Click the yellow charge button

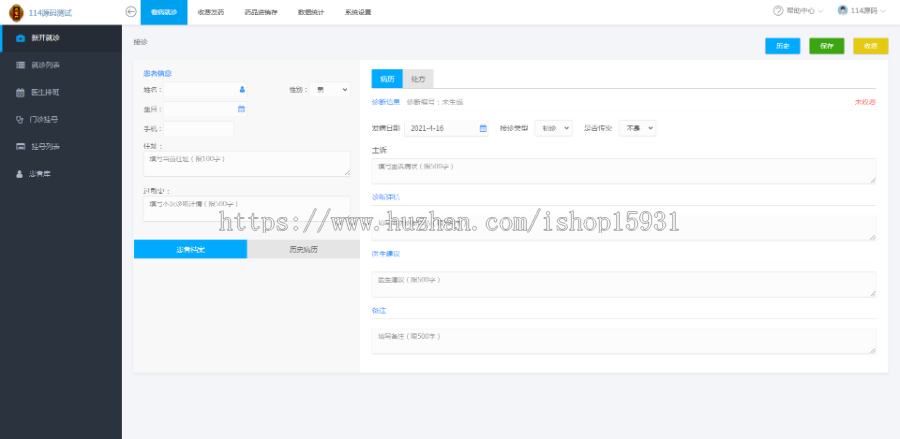coord(870,46)
